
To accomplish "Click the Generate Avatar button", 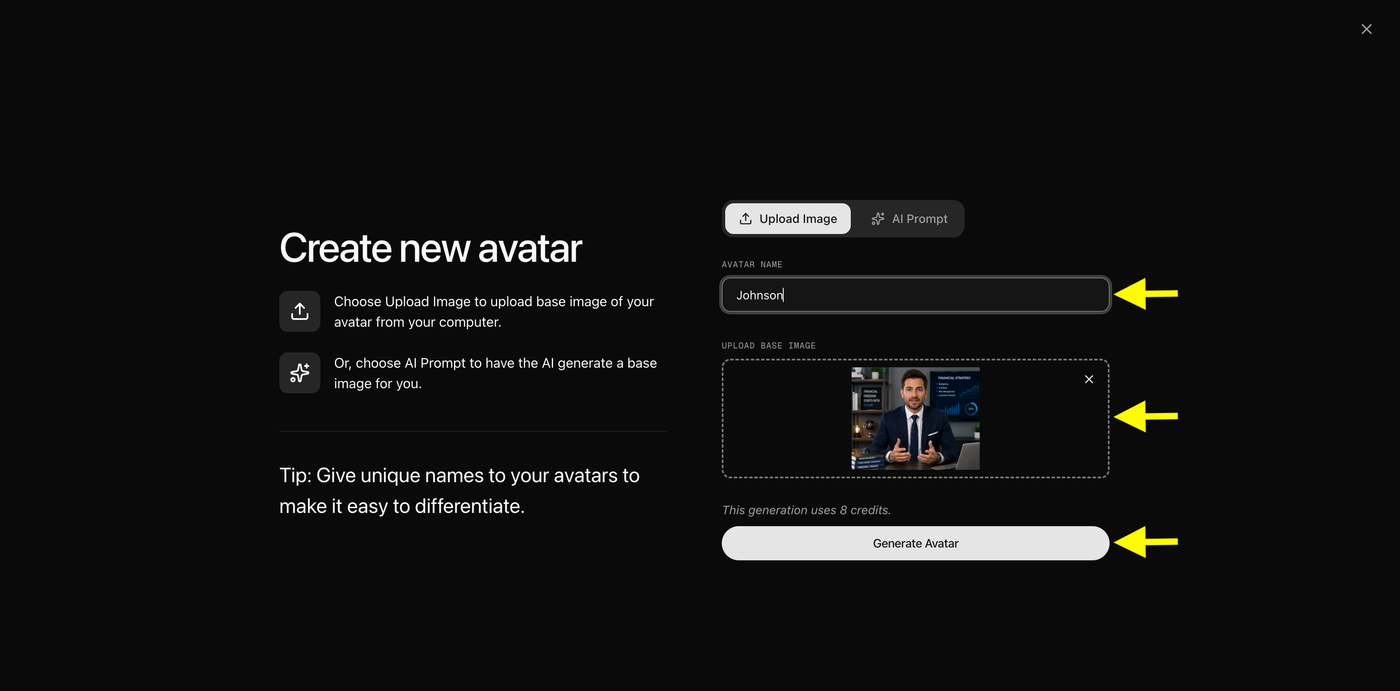I will pyautogui.click(x=915, y=543).
